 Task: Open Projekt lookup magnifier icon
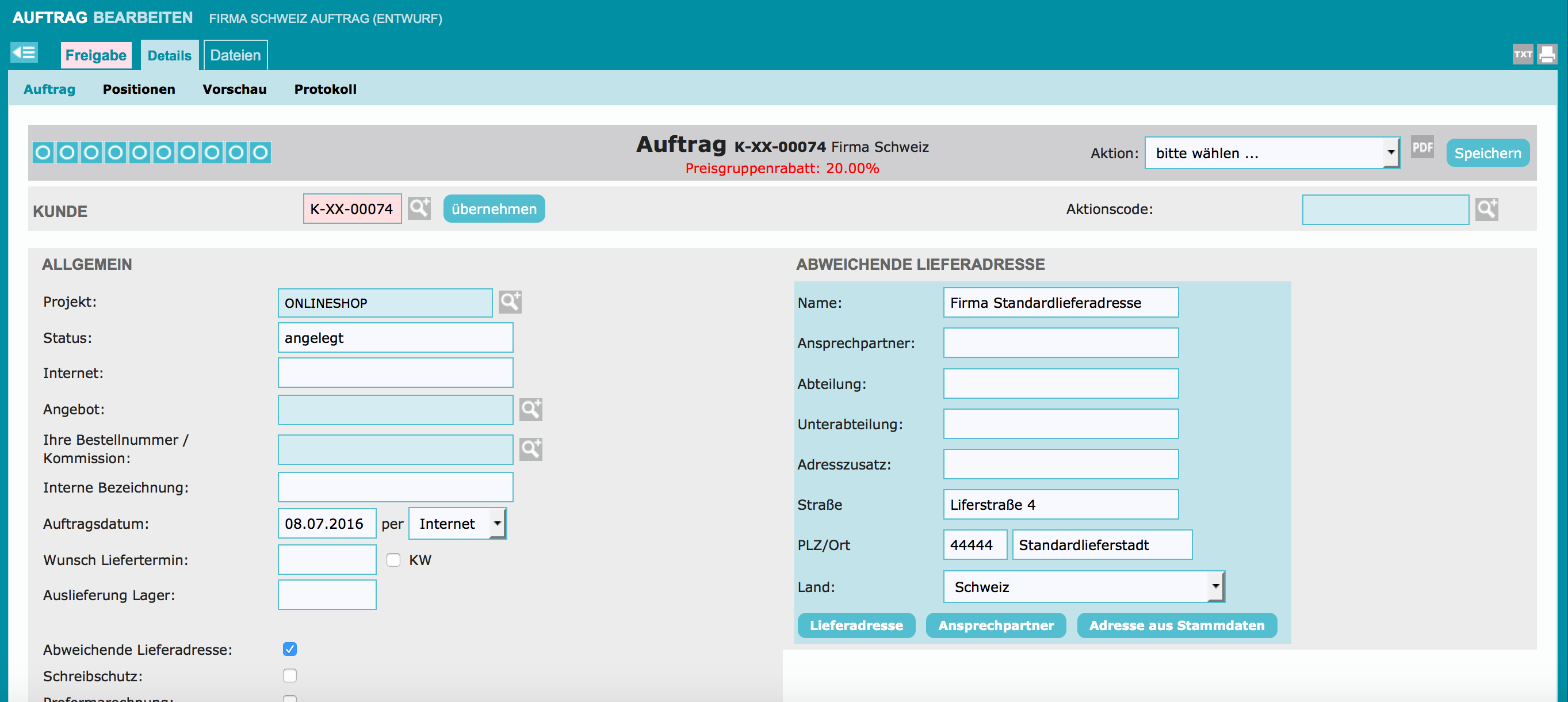coord(510,302)
